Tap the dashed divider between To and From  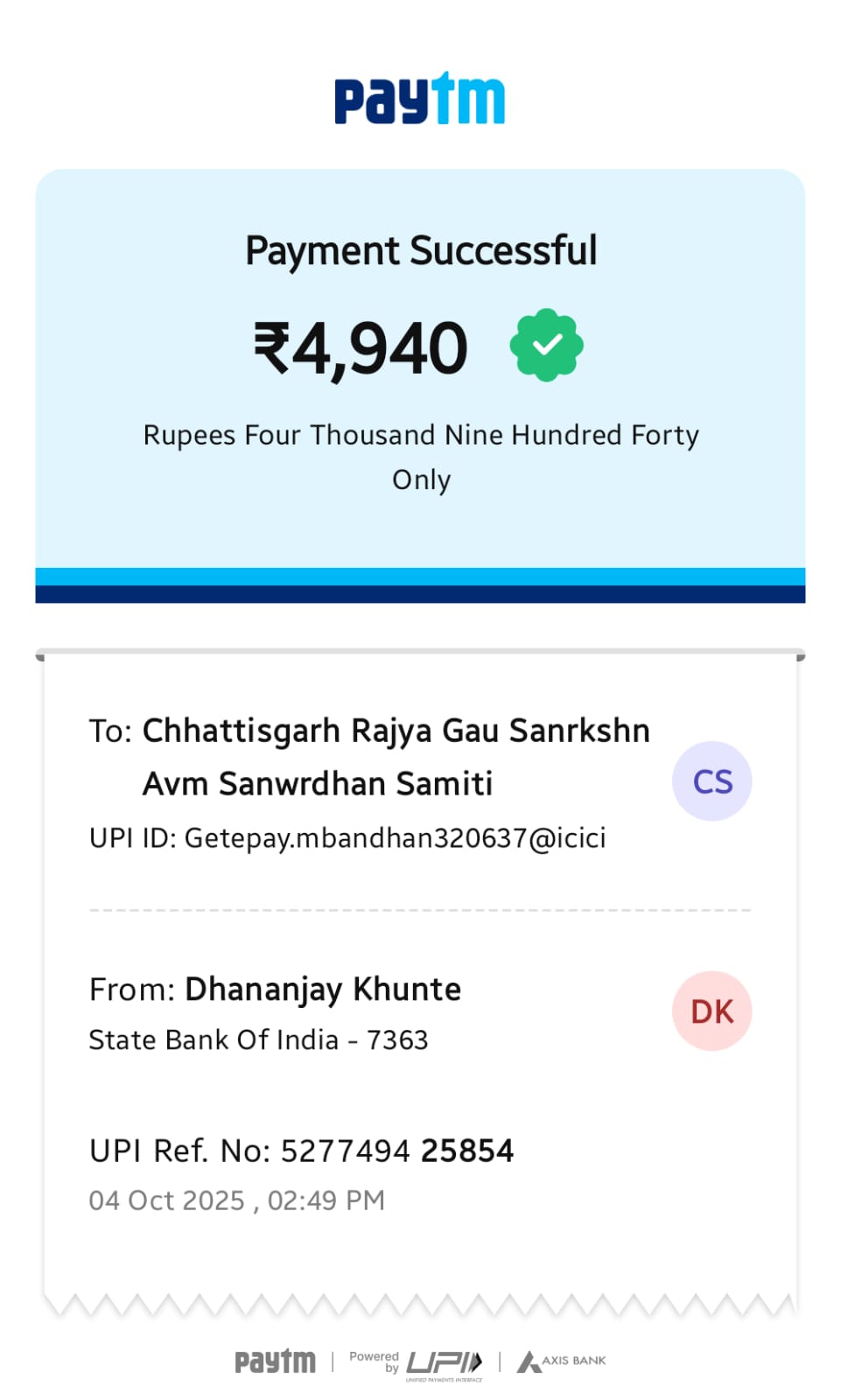pyautogui.click(x=420, y=910)
